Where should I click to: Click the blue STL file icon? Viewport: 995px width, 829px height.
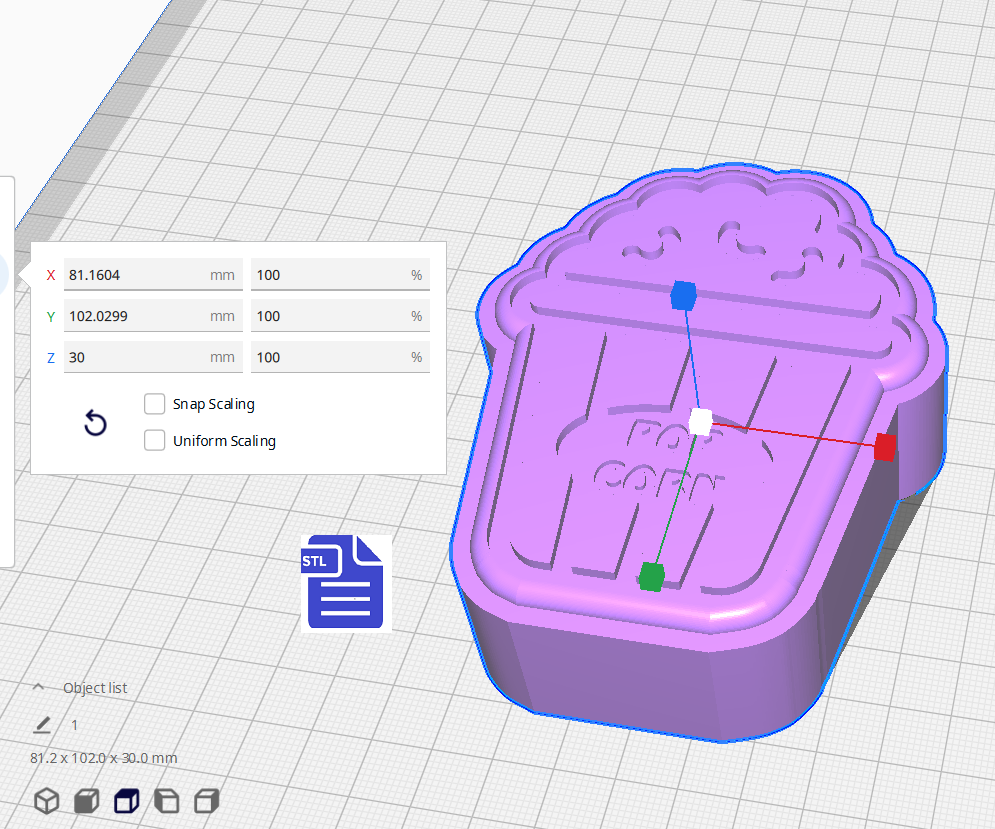click(x=345, y=582)
